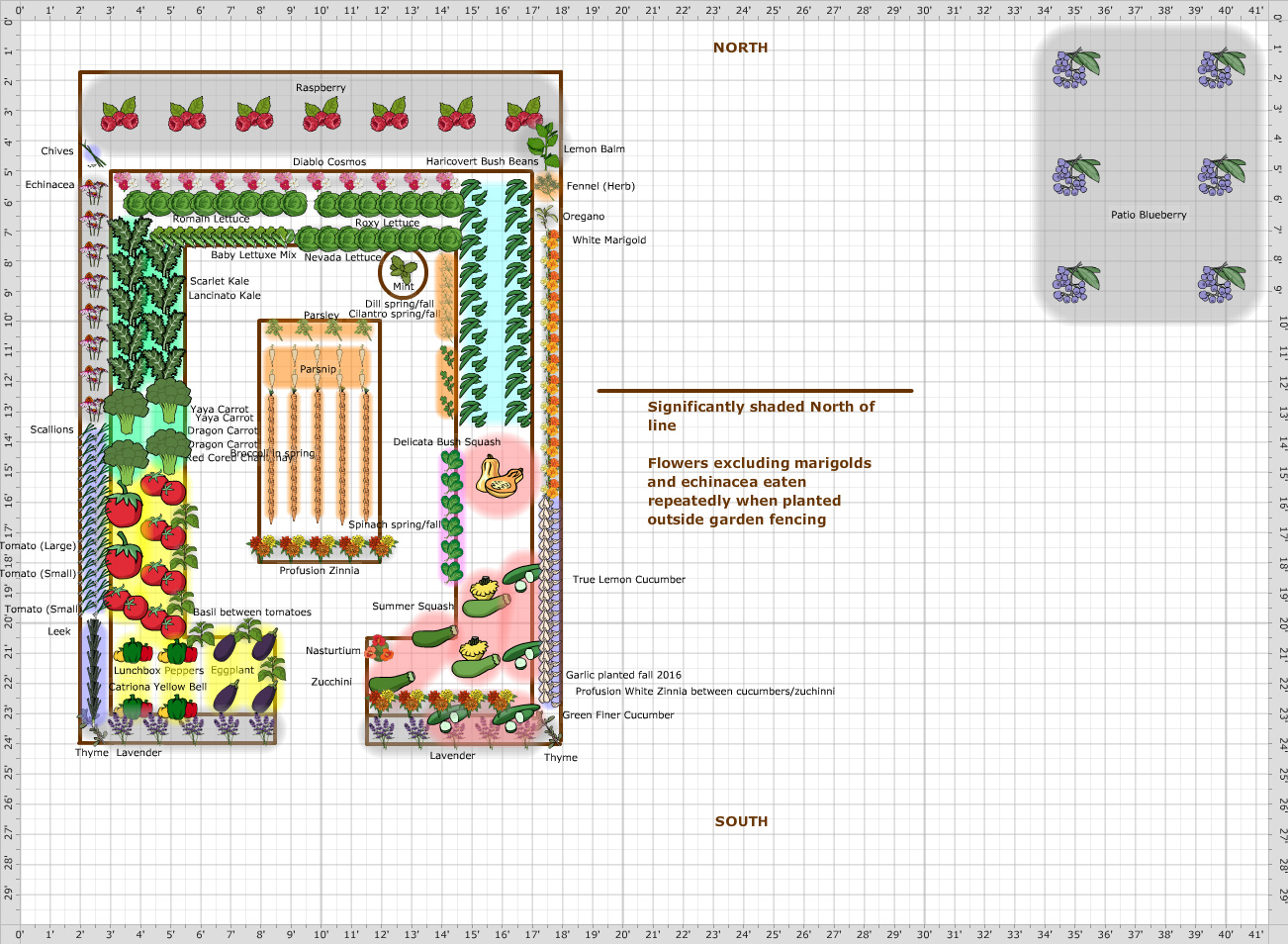Click the Significantly shaded North of line note
Screen dimensions: 1288x944
pyautogui.click(x=761, y=416)
